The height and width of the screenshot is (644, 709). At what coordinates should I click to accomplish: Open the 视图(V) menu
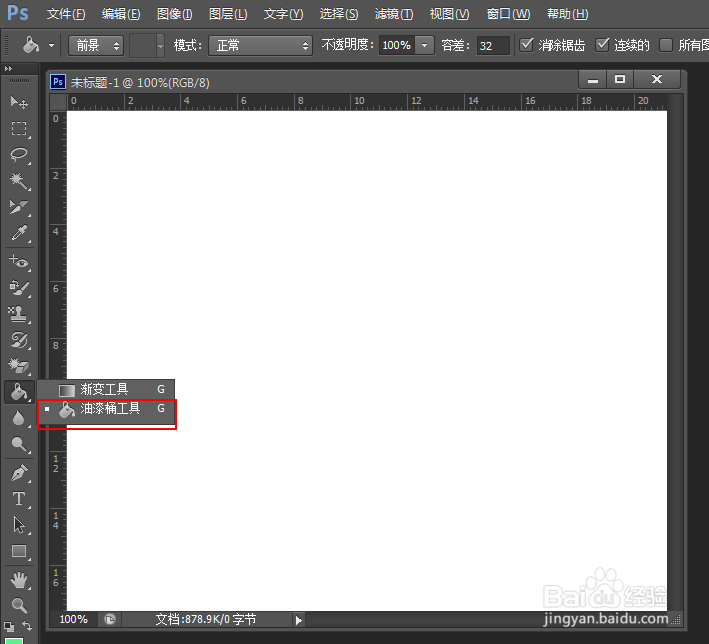[449, 14]
